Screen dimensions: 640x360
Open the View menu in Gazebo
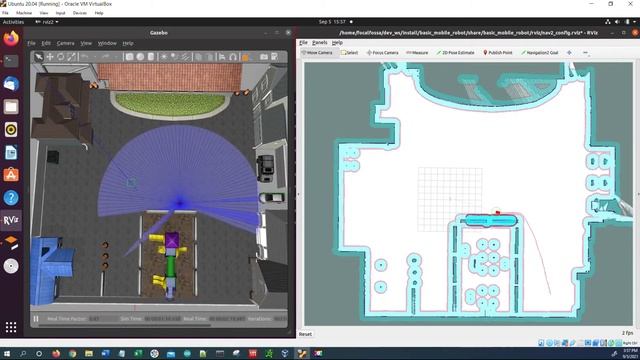(x=86, y=43)
